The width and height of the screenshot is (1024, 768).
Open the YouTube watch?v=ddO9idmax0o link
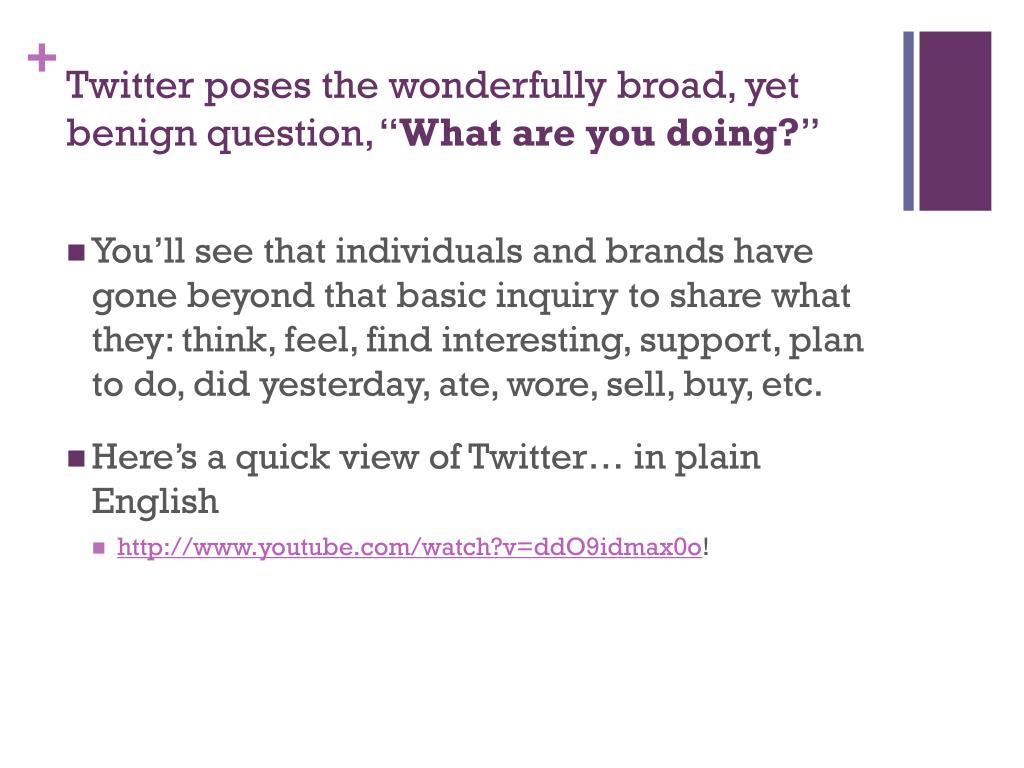pos(409,547)
